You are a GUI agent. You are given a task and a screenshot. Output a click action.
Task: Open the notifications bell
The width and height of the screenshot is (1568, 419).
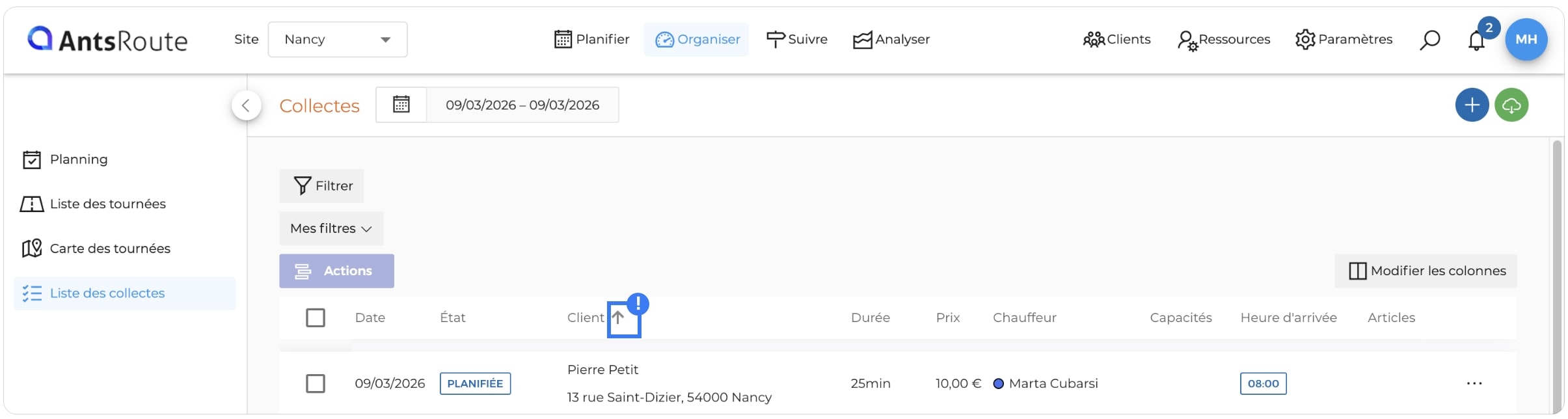(1476, 40)
